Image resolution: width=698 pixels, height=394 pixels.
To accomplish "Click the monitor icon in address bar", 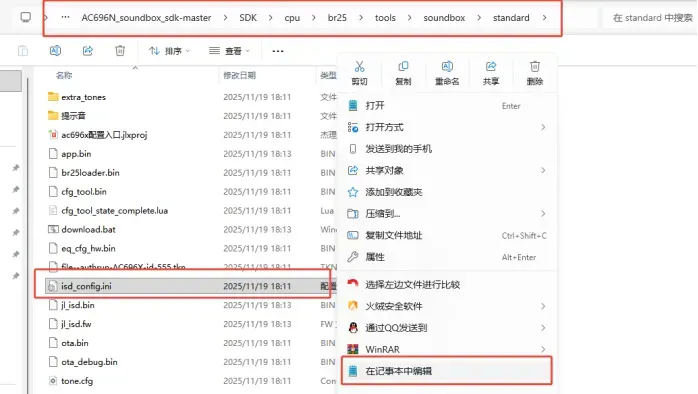I will [26, 17].
